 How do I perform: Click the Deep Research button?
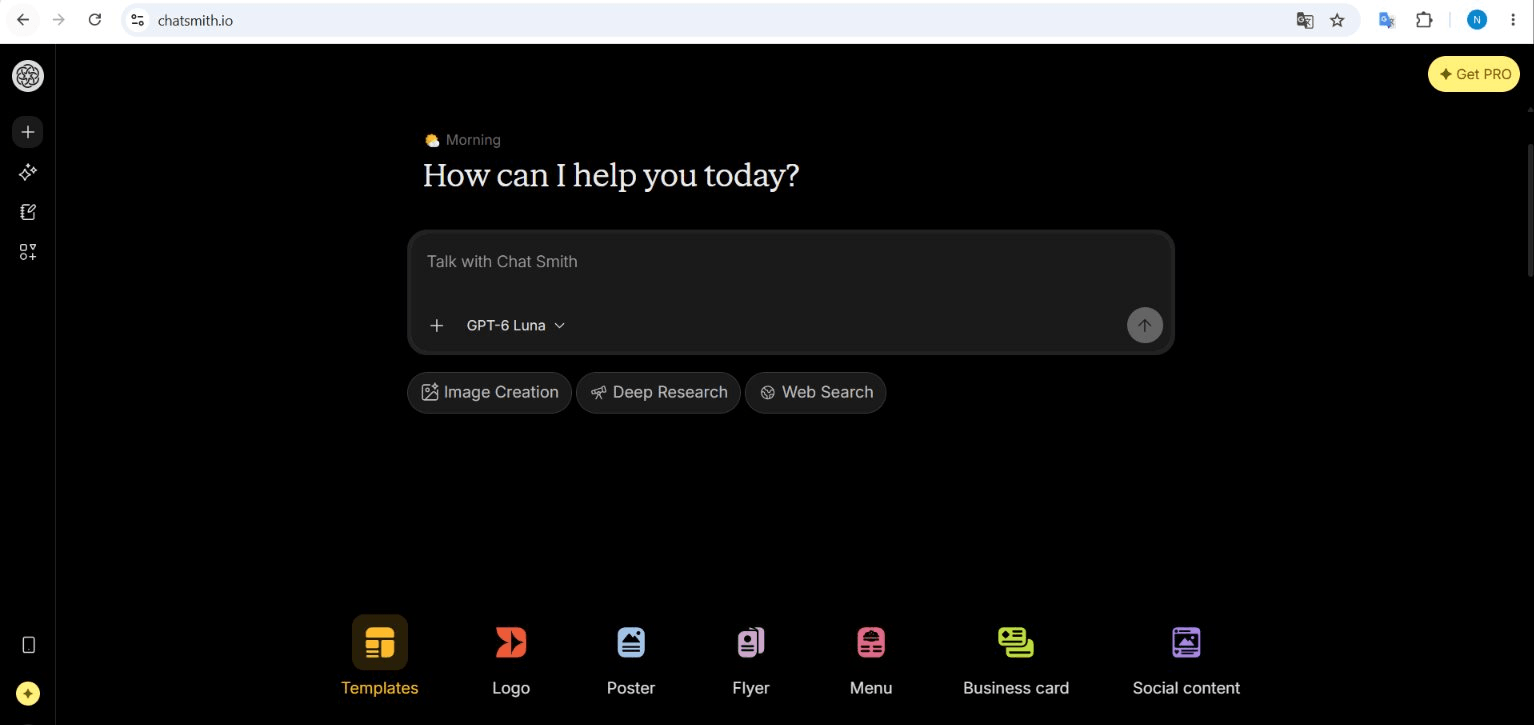tap(658, 393)
